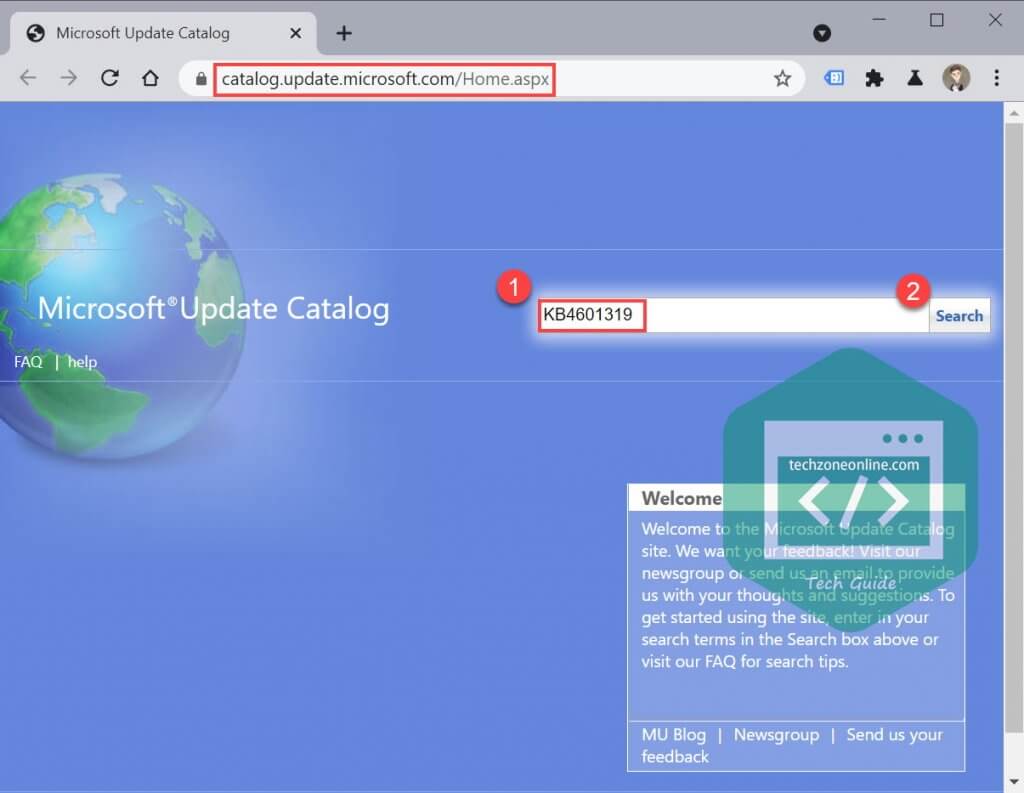Image resolution: width=1024 pixels, height=793 pixels.
Task: Open a new tab with plus button
Action: (x=344, y=33)
